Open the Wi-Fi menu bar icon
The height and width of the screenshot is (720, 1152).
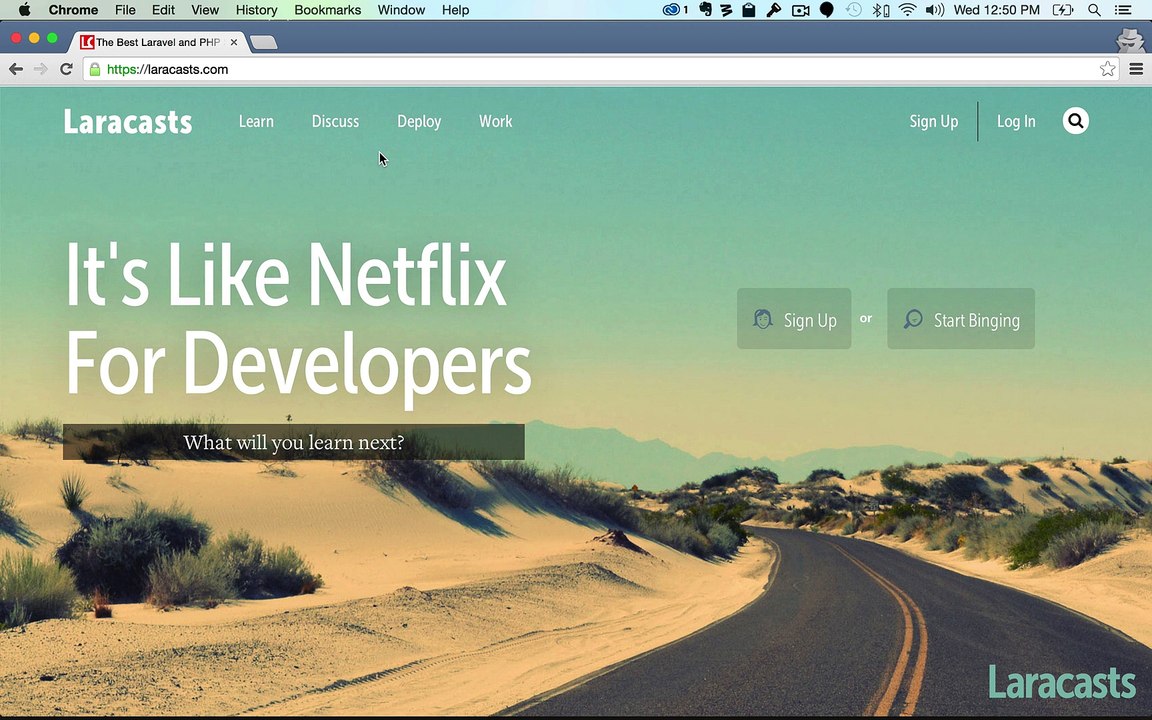click(x=907, y=10)
